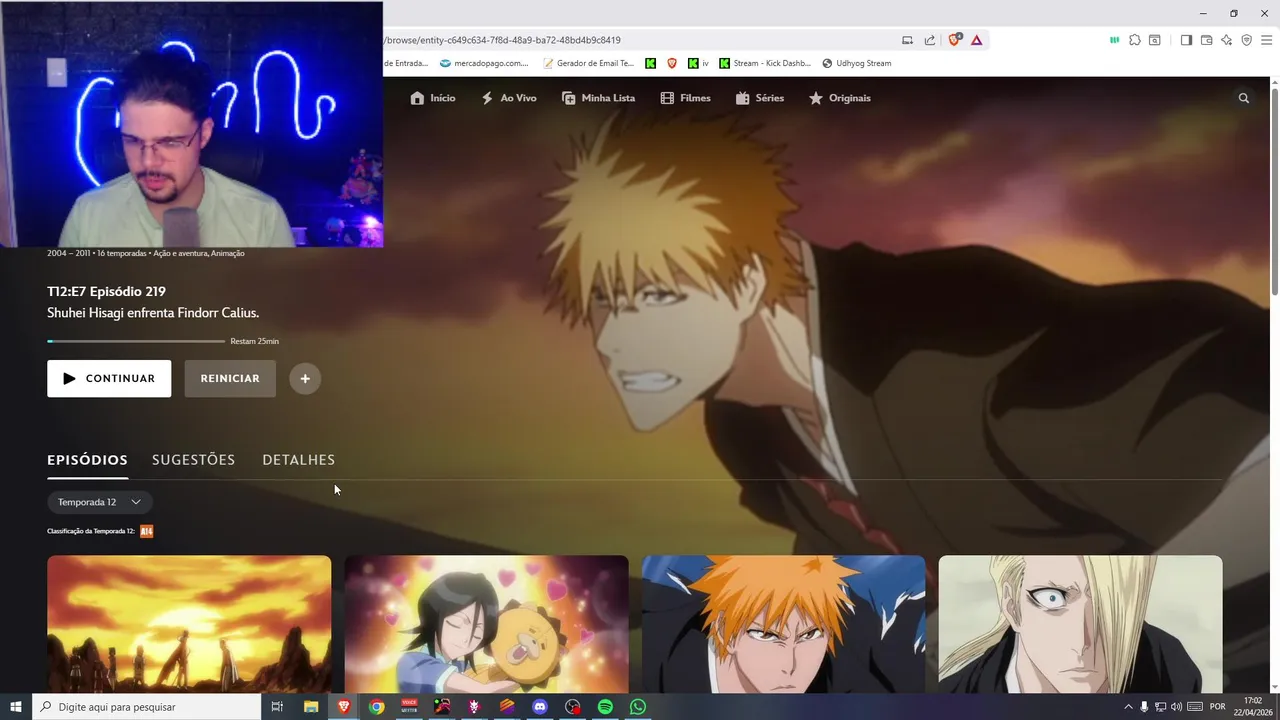Click the volume speaker icon in system tray
The image size is (1280, 720).
[1176, 707]
